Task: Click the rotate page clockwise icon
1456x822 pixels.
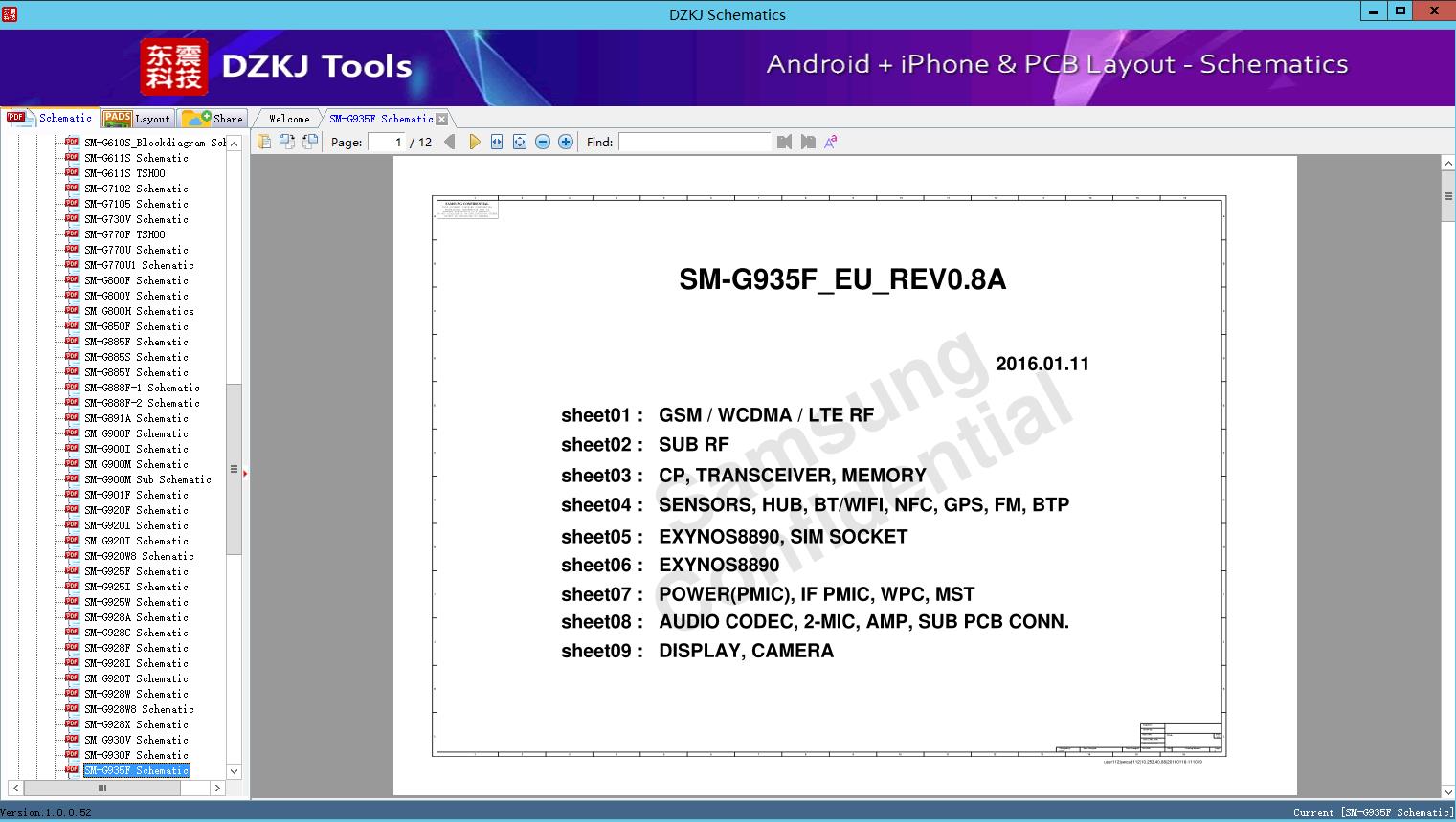Action: [309, 142]
